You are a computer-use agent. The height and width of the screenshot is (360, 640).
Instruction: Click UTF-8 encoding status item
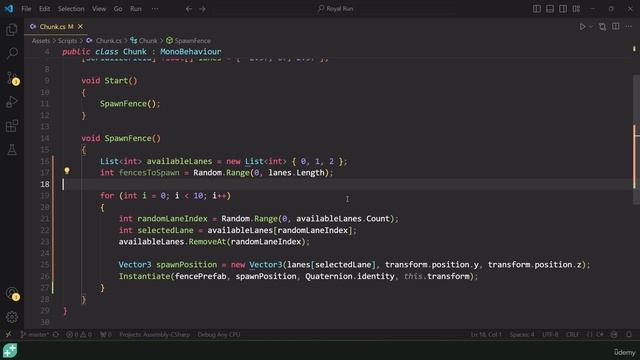coord(550,335)
